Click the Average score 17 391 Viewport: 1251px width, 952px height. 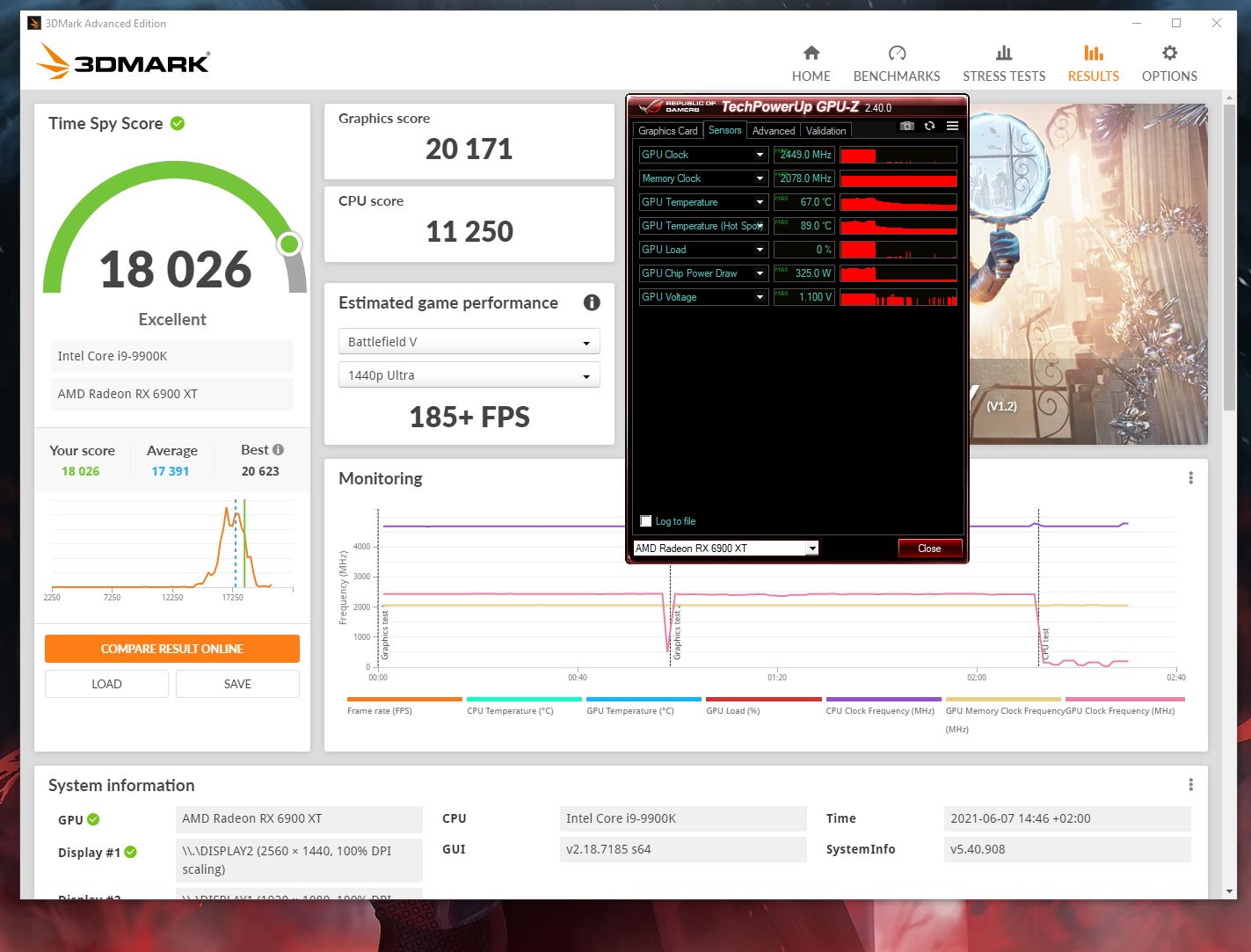tap(170, 471)
